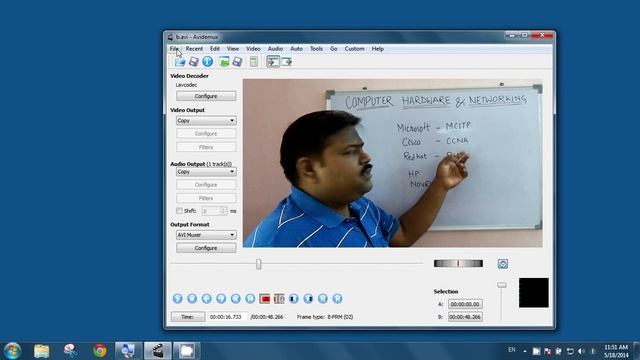The image size is (640, 360).
Task: Click the Open Video folder toolbar icon
Action: click(180, 62)
